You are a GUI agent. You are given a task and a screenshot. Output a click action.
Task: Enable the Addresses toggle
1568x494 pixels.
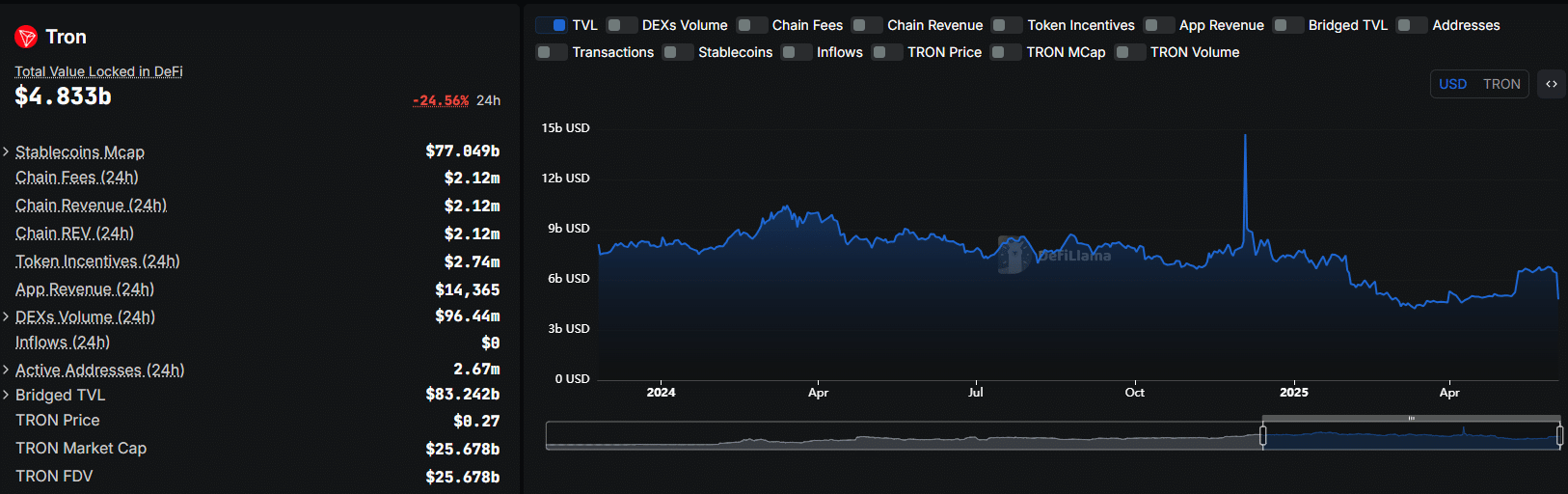click(1412, 25)
